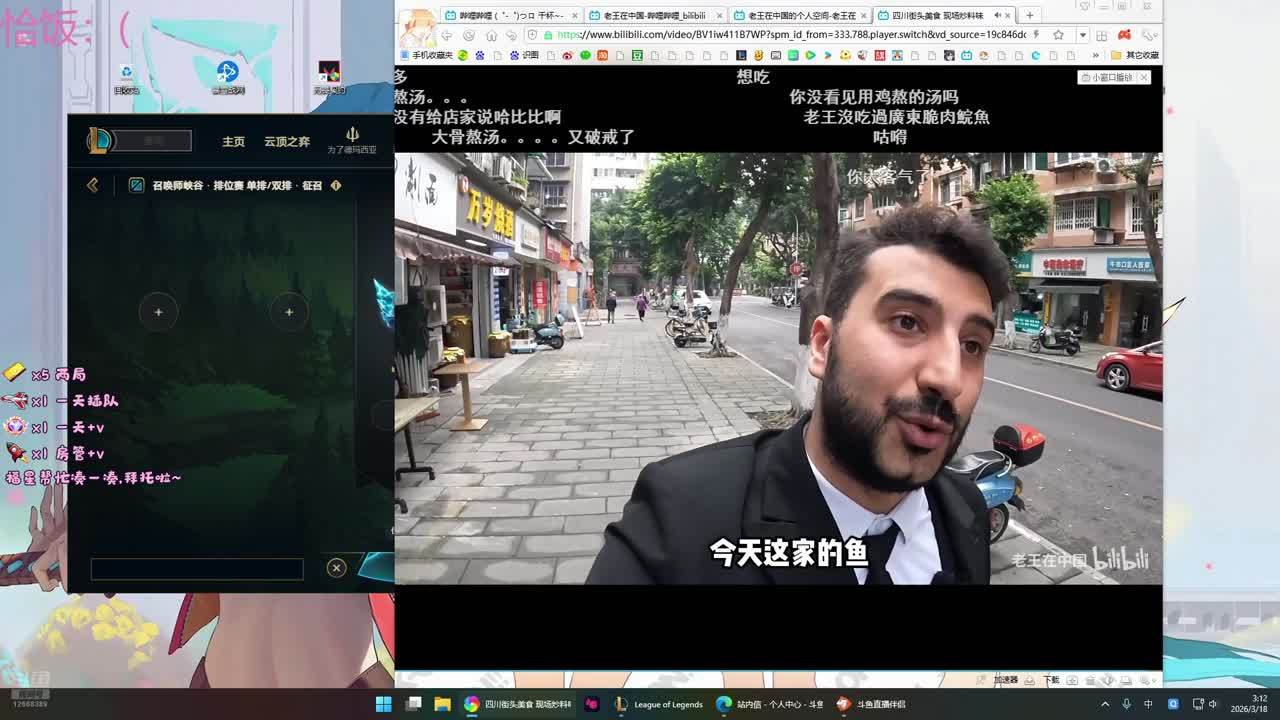1280x720 pixels.
Task: Reload the bilibili page
Action: (x=469, y=35)
